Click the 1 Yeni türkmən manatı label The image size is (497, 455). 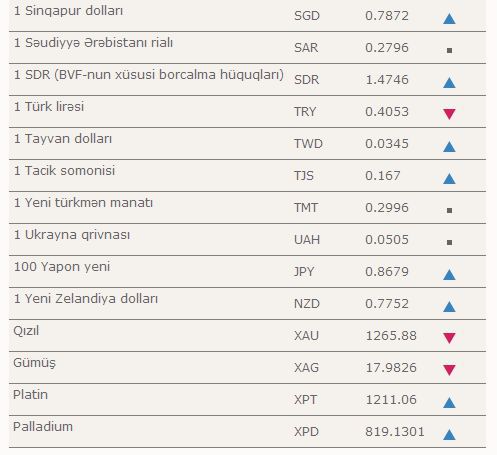tap(83, 203)
